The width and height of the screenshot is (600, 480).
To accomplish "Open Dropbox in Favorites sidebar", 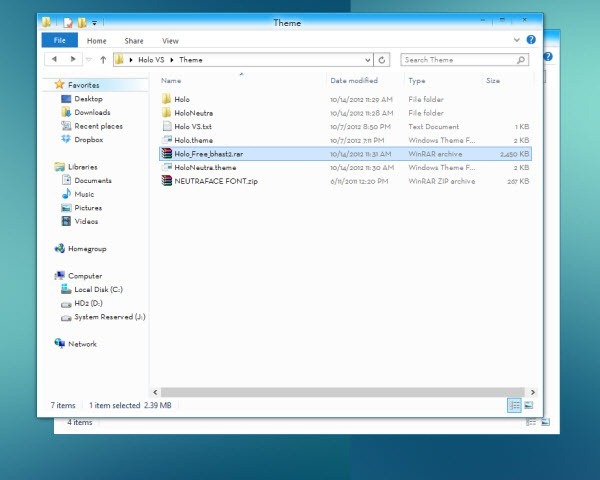I will pos(88,140).
